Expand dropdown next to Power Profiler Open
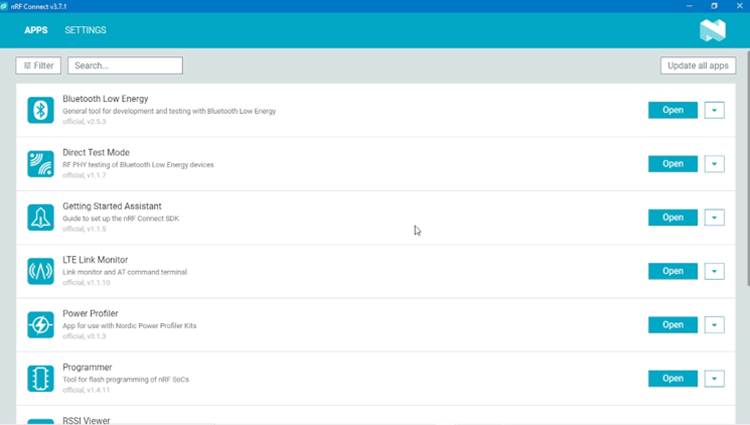This screenshot has width=750, height=425. click(714, 325)
